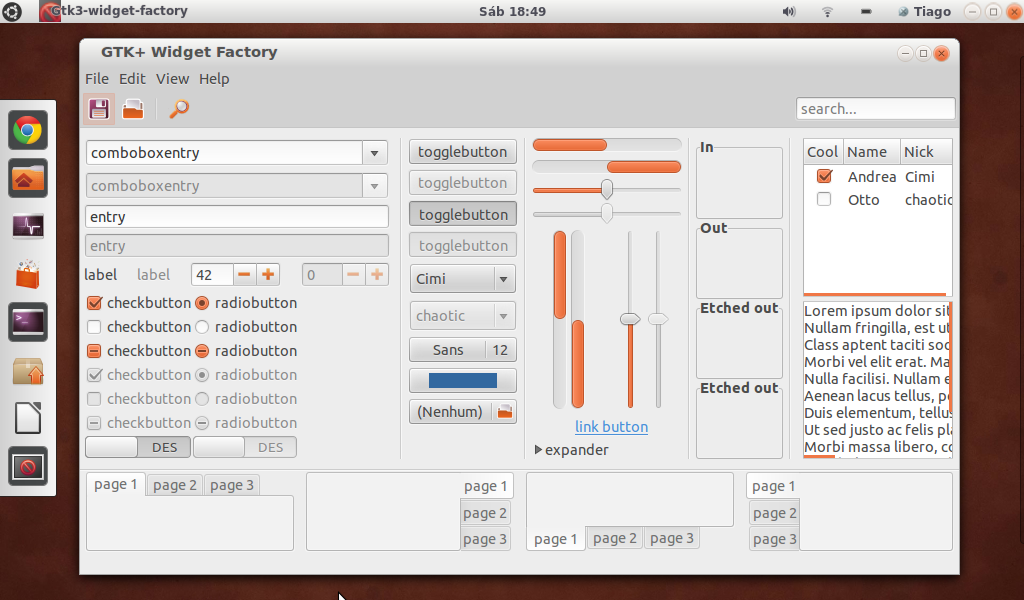
Task: Uncheck the first checked checkbutton
Action: point(94,303)
